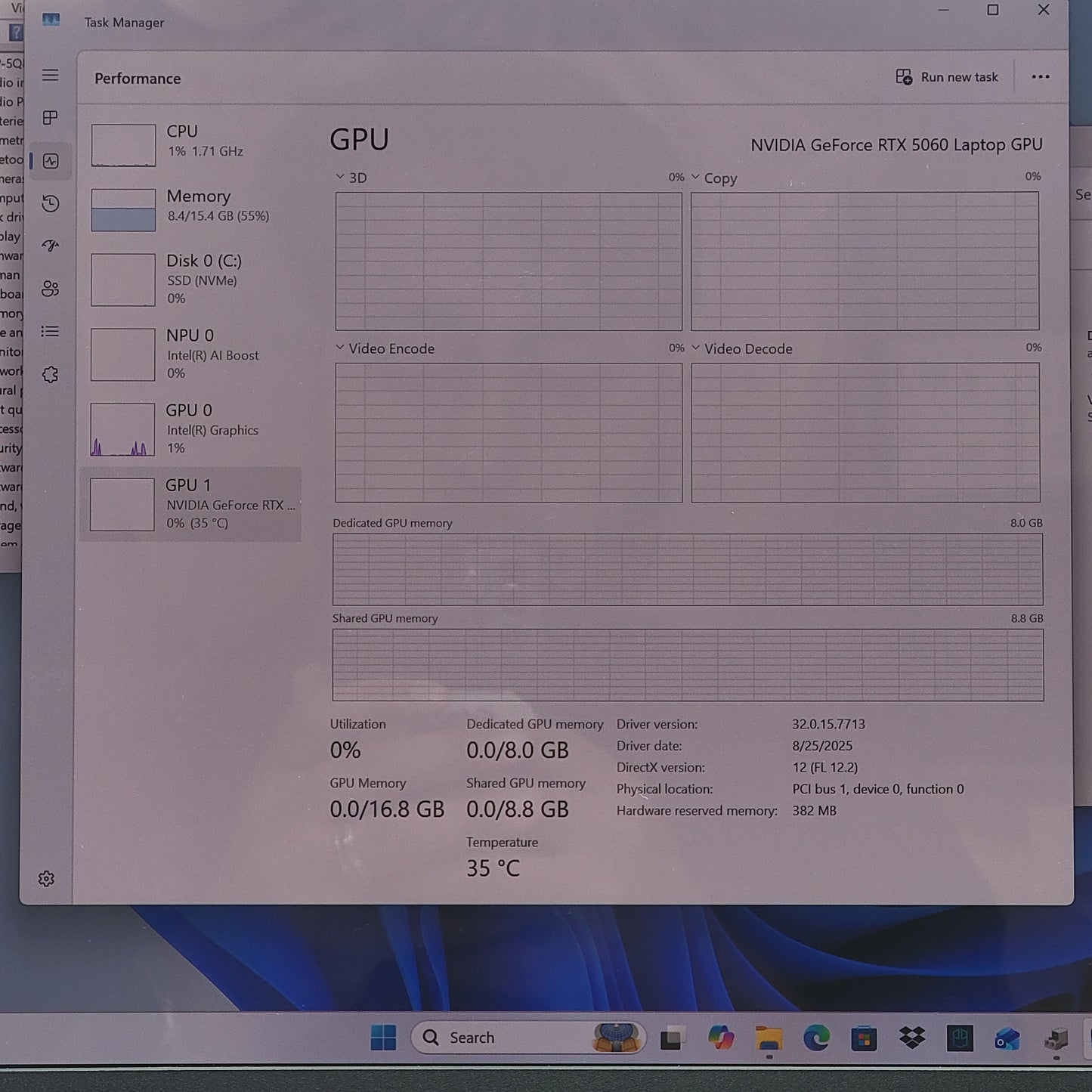Open Microsoft Store from the taskbar
This screenshot has height=1092, width=1092.
[864, 1038]
